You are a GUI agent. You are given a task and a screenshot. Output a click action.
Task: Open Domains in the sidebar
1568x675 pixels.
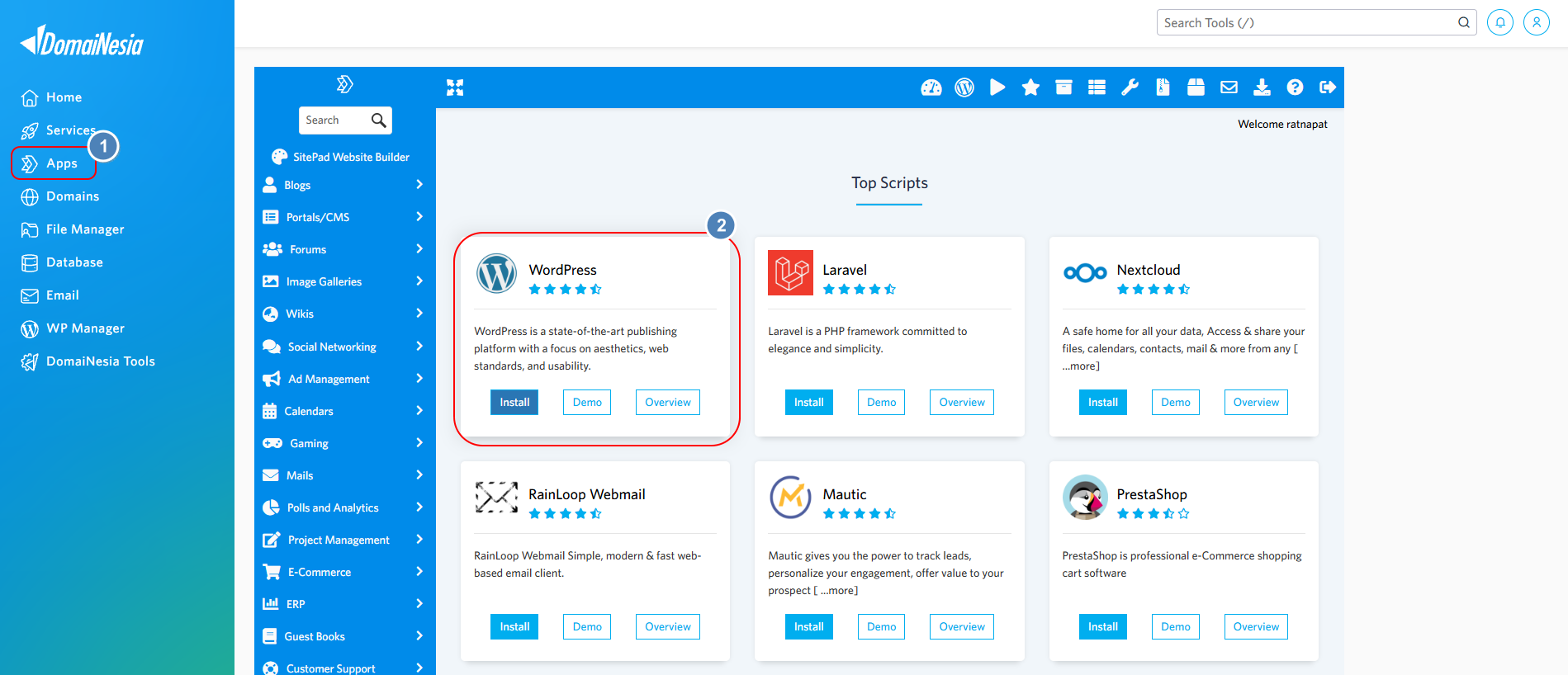(x=59, y=196)
